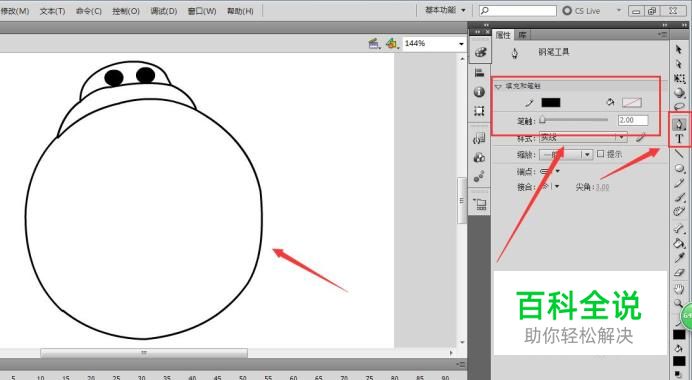Screen dimensions: 692x380
Task: Open the 基本功能 workspace dropdown
Action: (x=445, y=10)
